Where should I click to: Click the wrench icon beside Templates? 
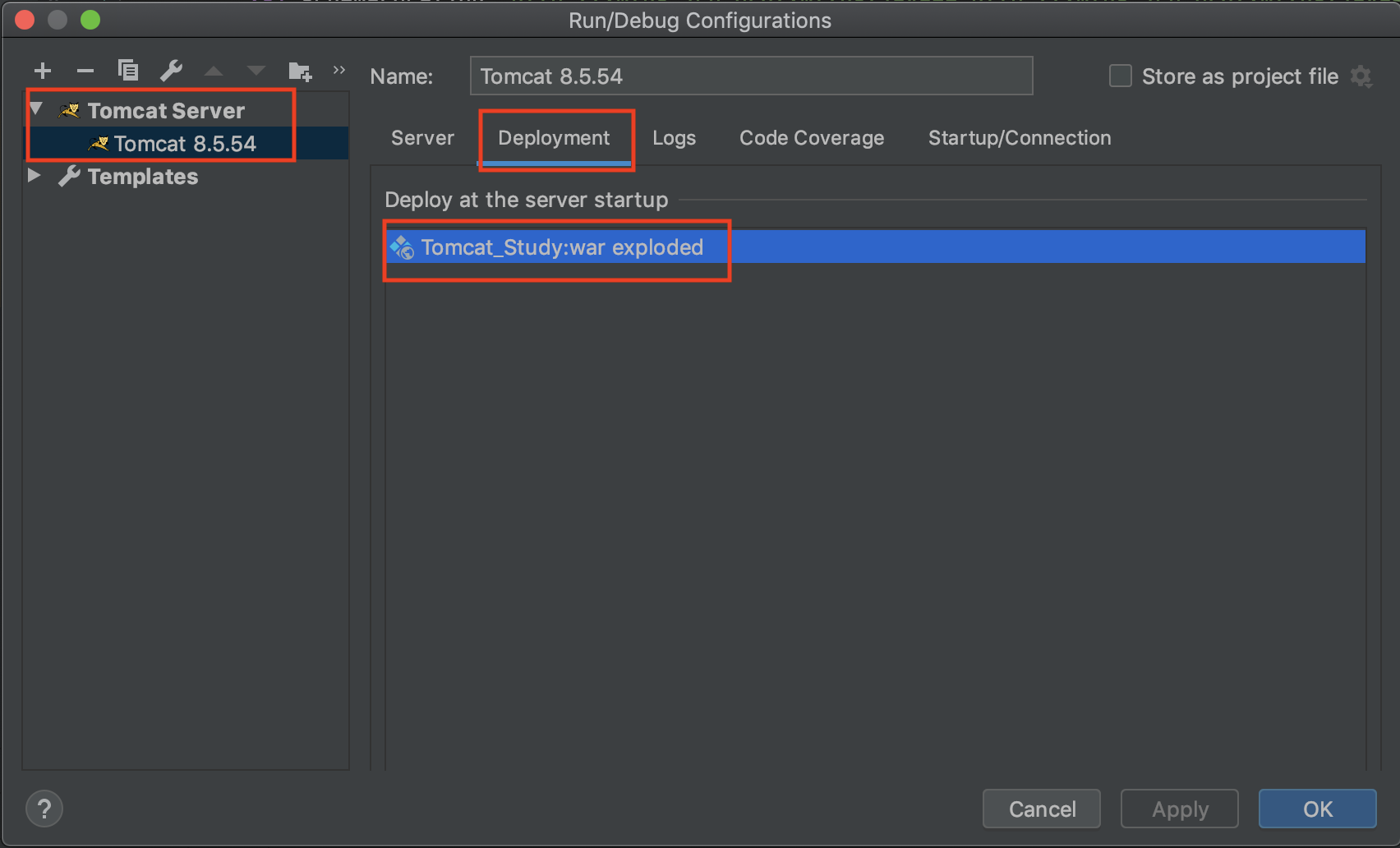click(x=69, y=176)
